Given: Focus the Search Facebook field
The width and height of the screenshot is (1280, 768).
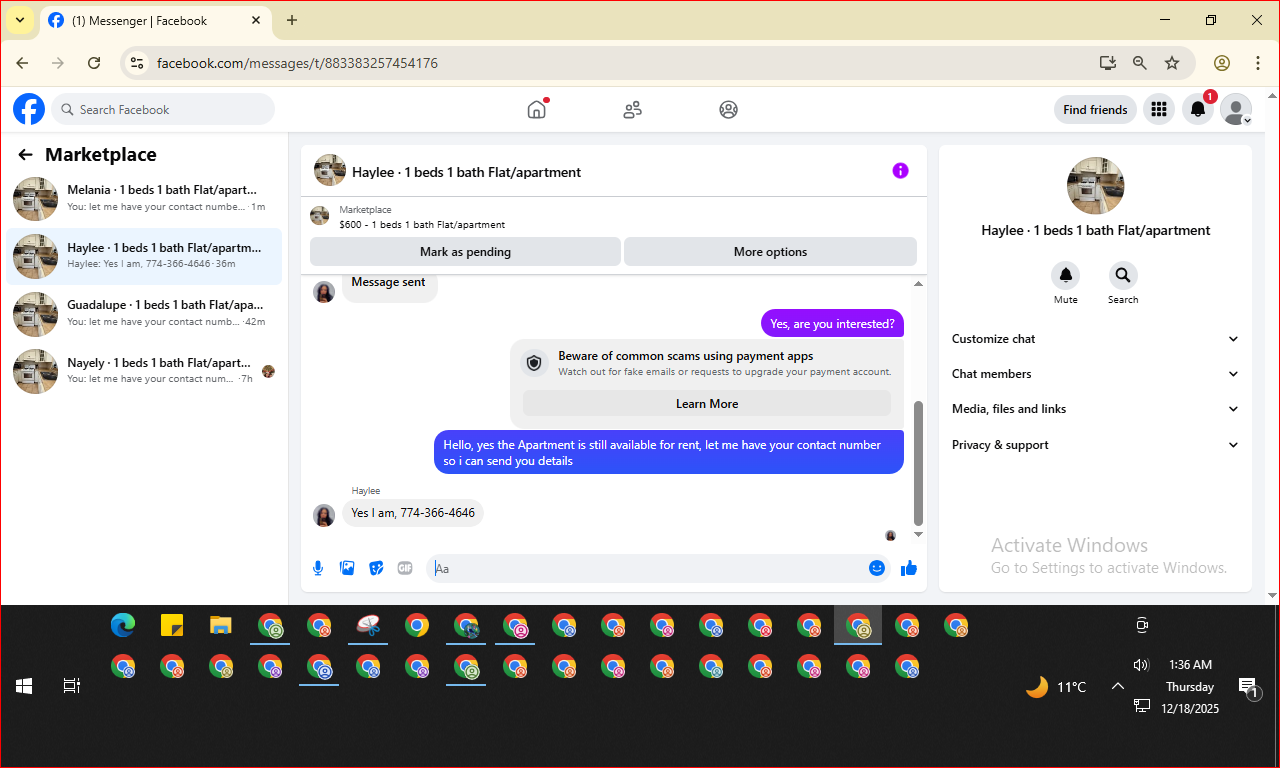Looking at the screenshot, I should (163, 110).
